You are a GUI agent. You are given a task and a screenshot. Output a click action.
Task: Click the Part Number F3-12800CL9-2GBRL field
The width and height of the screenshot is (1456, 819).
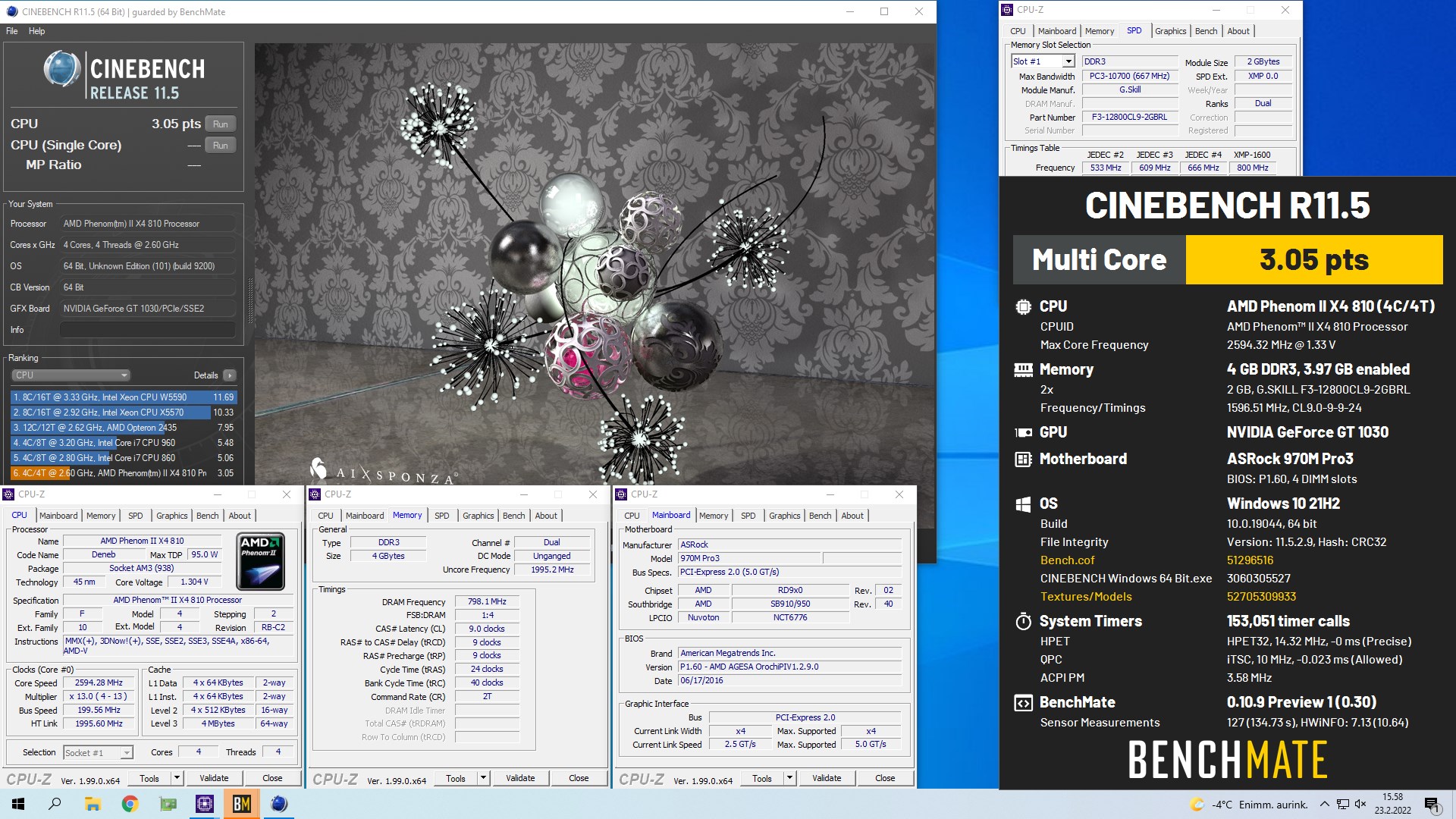pos(1129,118)
